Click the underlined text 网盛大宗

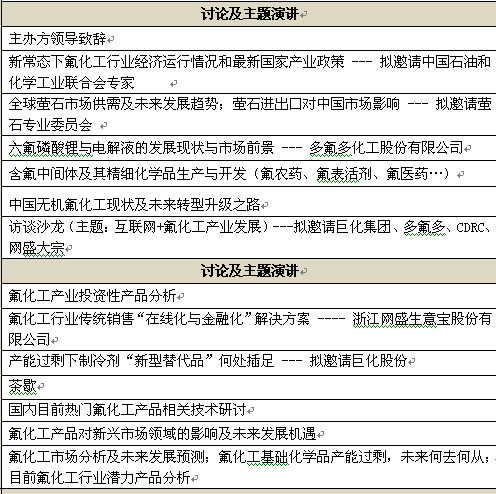pyautogui.click(x=37, y=248)
